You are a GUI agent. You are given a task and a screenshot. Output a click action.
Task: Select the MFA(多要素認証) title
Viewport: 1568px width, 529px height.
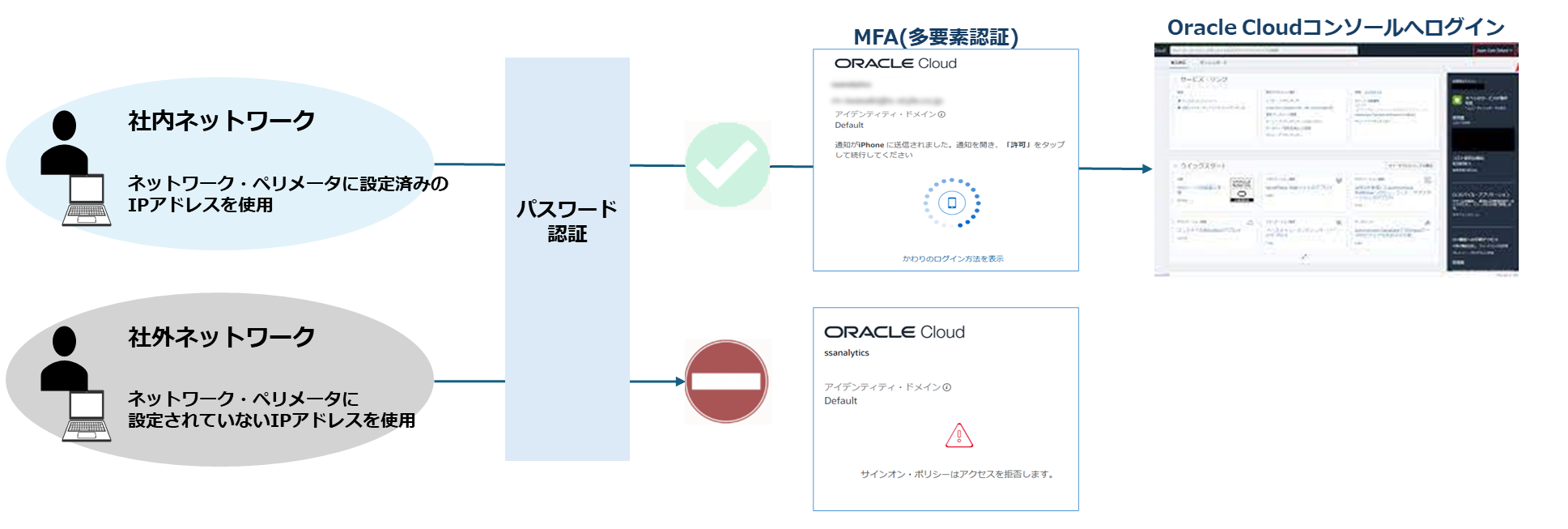point(936,36)
